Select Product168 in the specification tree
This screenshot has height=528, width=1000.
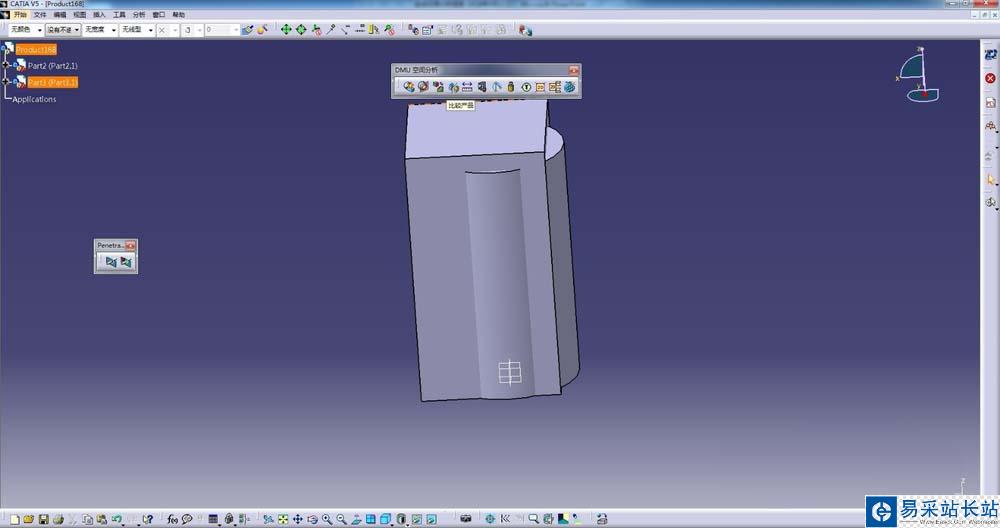click(36, 49)
